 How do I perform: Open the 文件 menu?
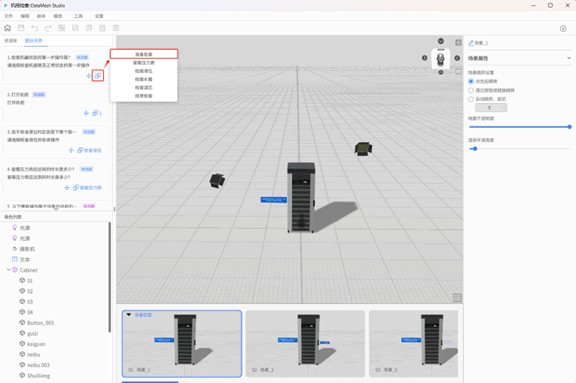(8, 16)
